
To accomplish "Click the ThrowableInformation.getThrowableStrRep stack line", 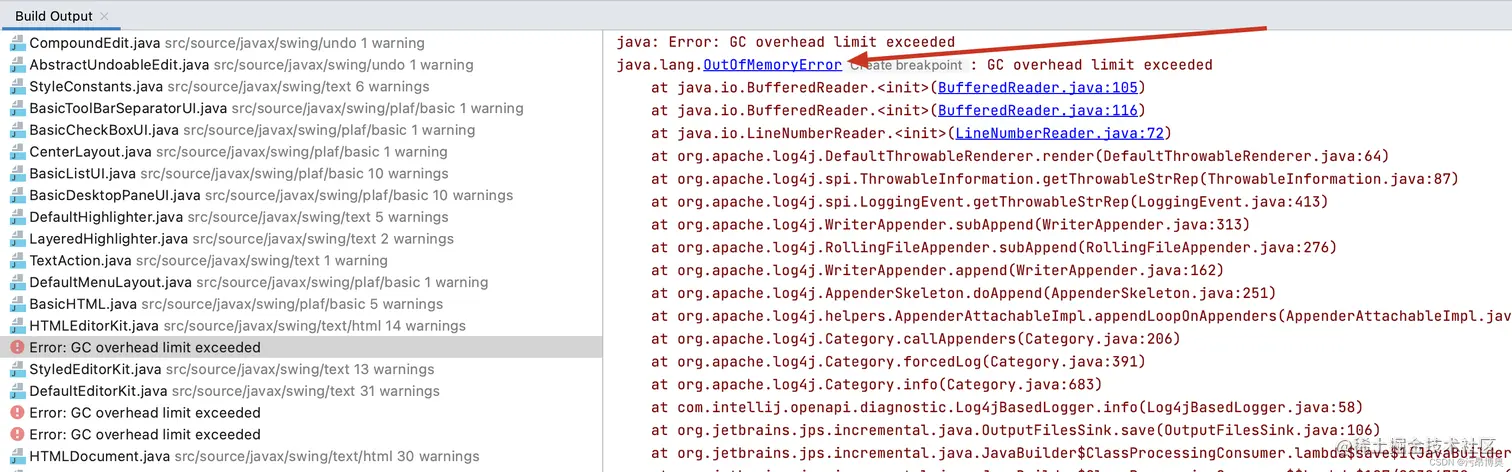I will [1055, 179].
